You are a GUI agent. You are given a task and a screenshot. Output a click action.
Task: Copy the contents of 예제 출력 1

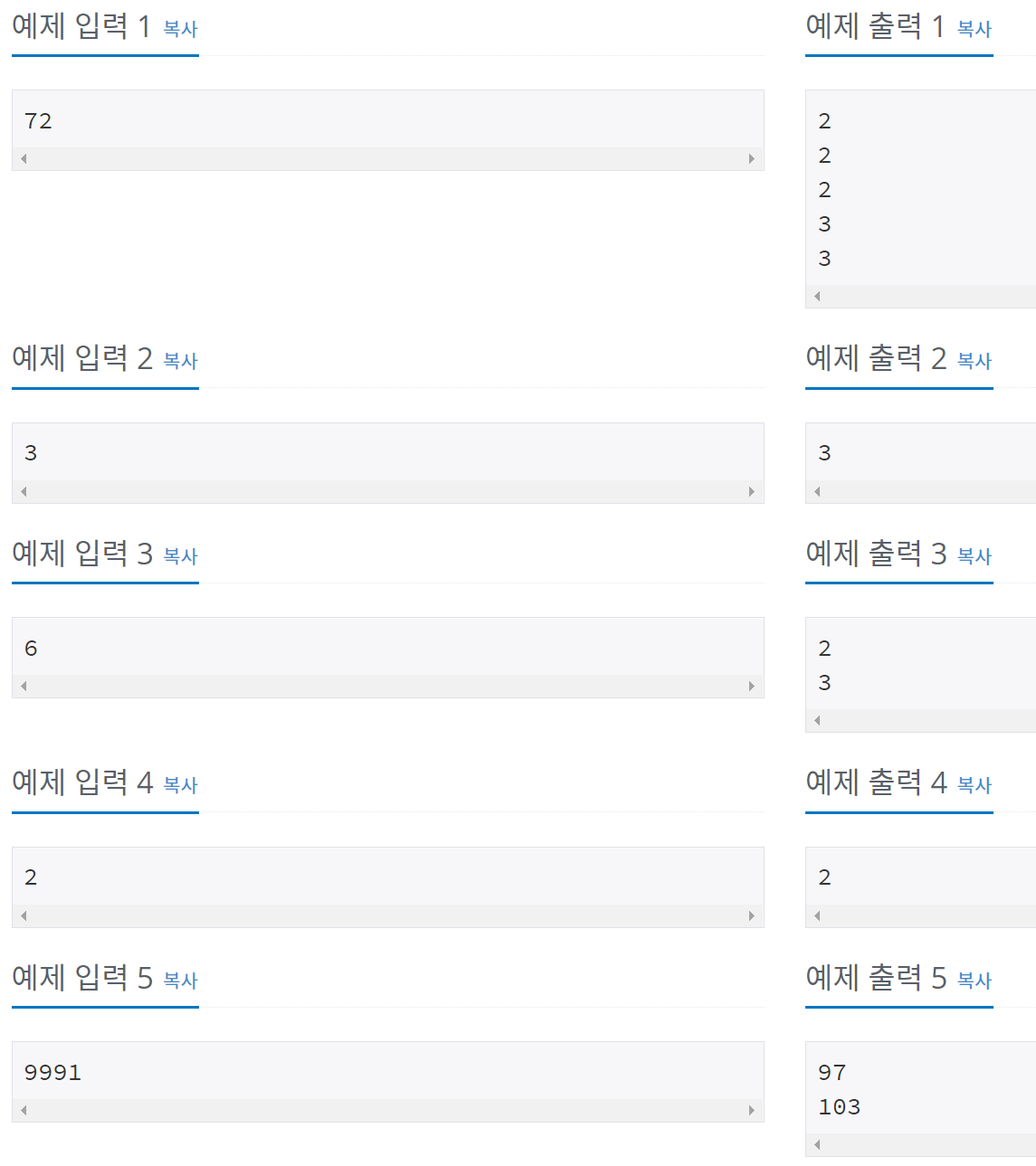point(973,28)
